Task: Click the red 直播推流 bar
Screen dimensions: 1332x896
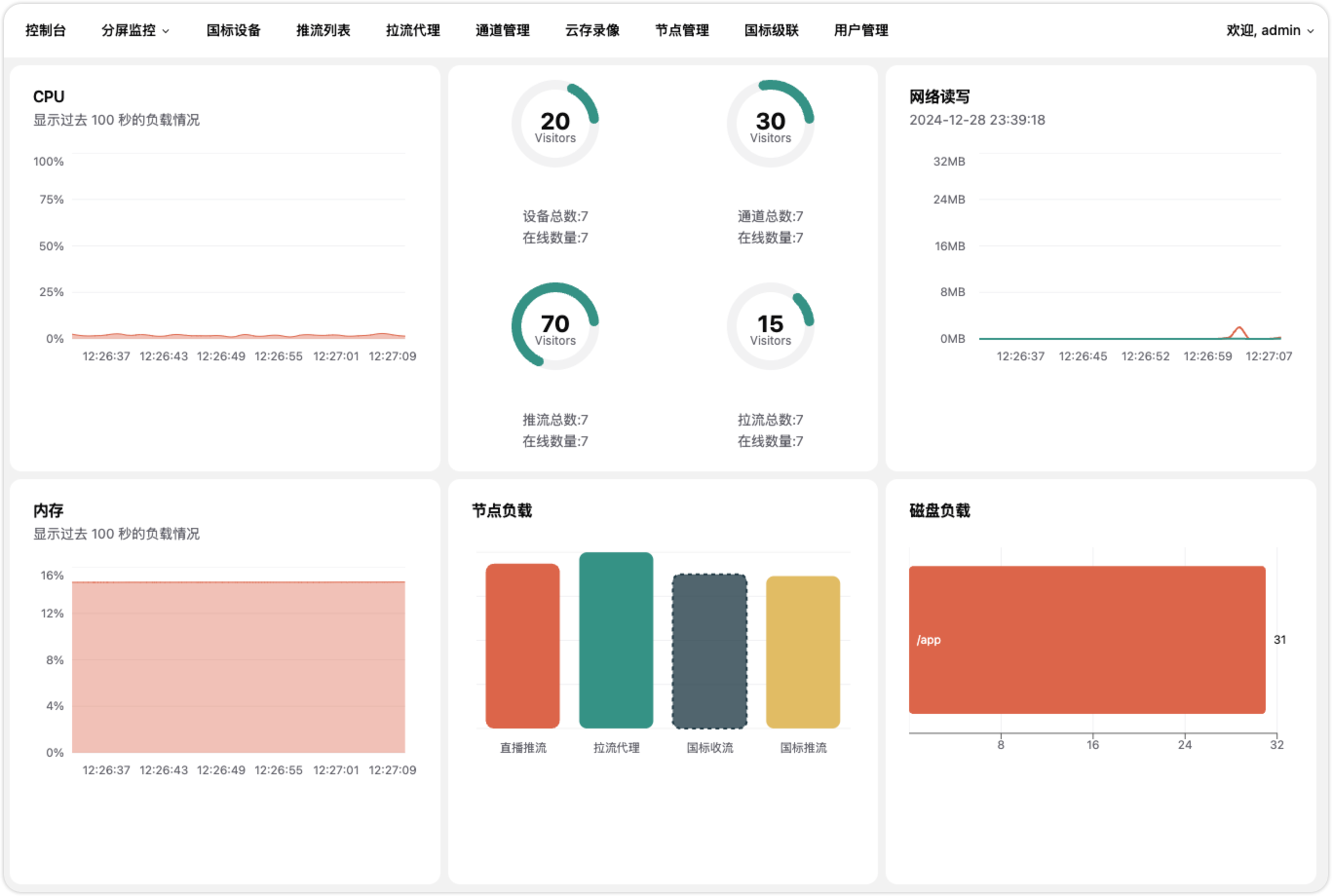Action: pos(523,646)
